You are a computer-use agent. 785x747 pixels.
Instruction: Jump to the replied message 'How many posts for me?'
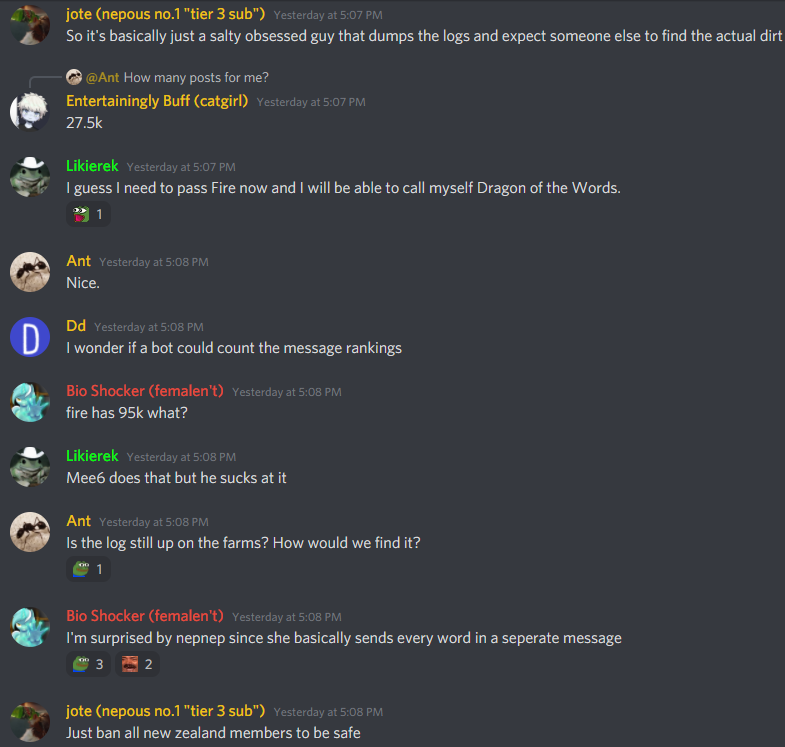[x=196, y=78]
